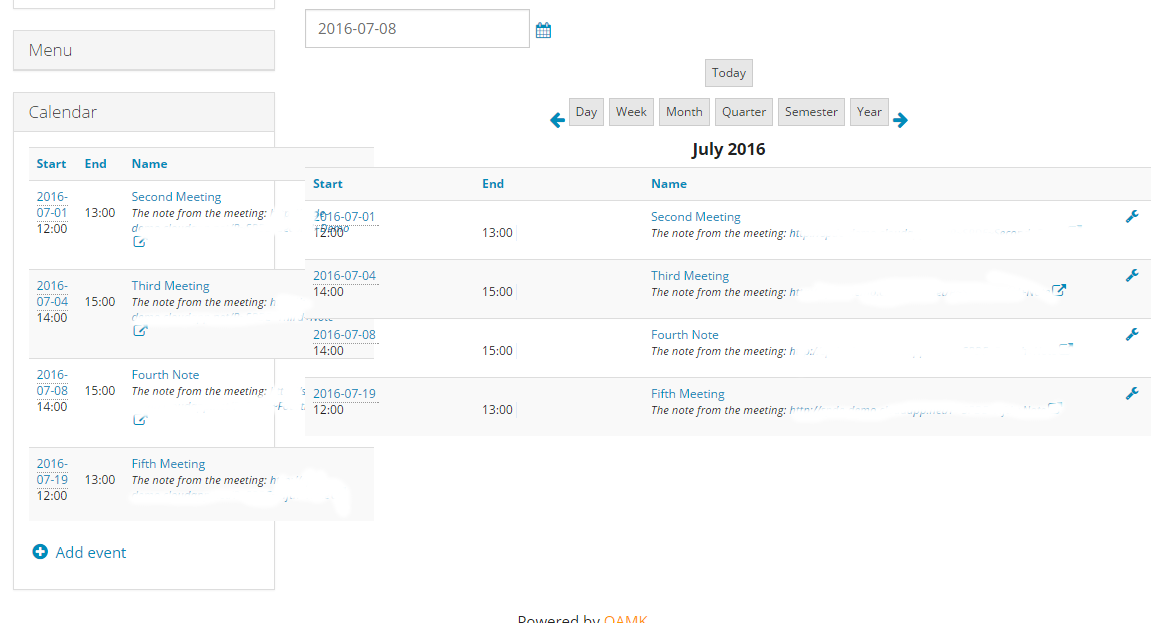
Task: Click the Add event link
Action: coord(90,552)
